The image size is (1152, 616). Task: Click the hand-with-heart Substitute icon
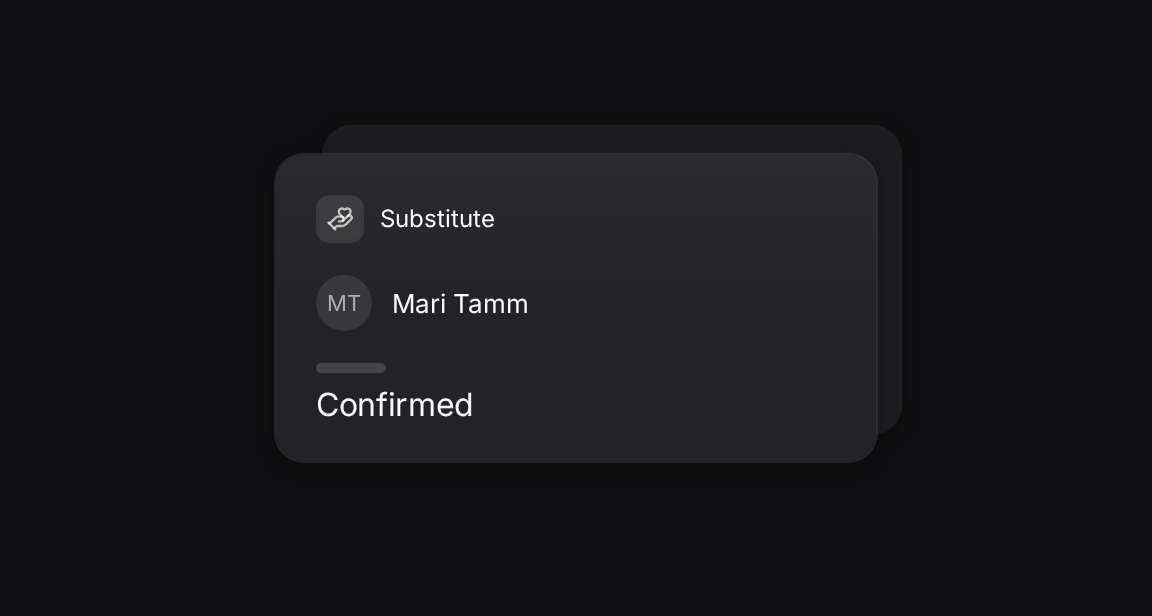340,219
